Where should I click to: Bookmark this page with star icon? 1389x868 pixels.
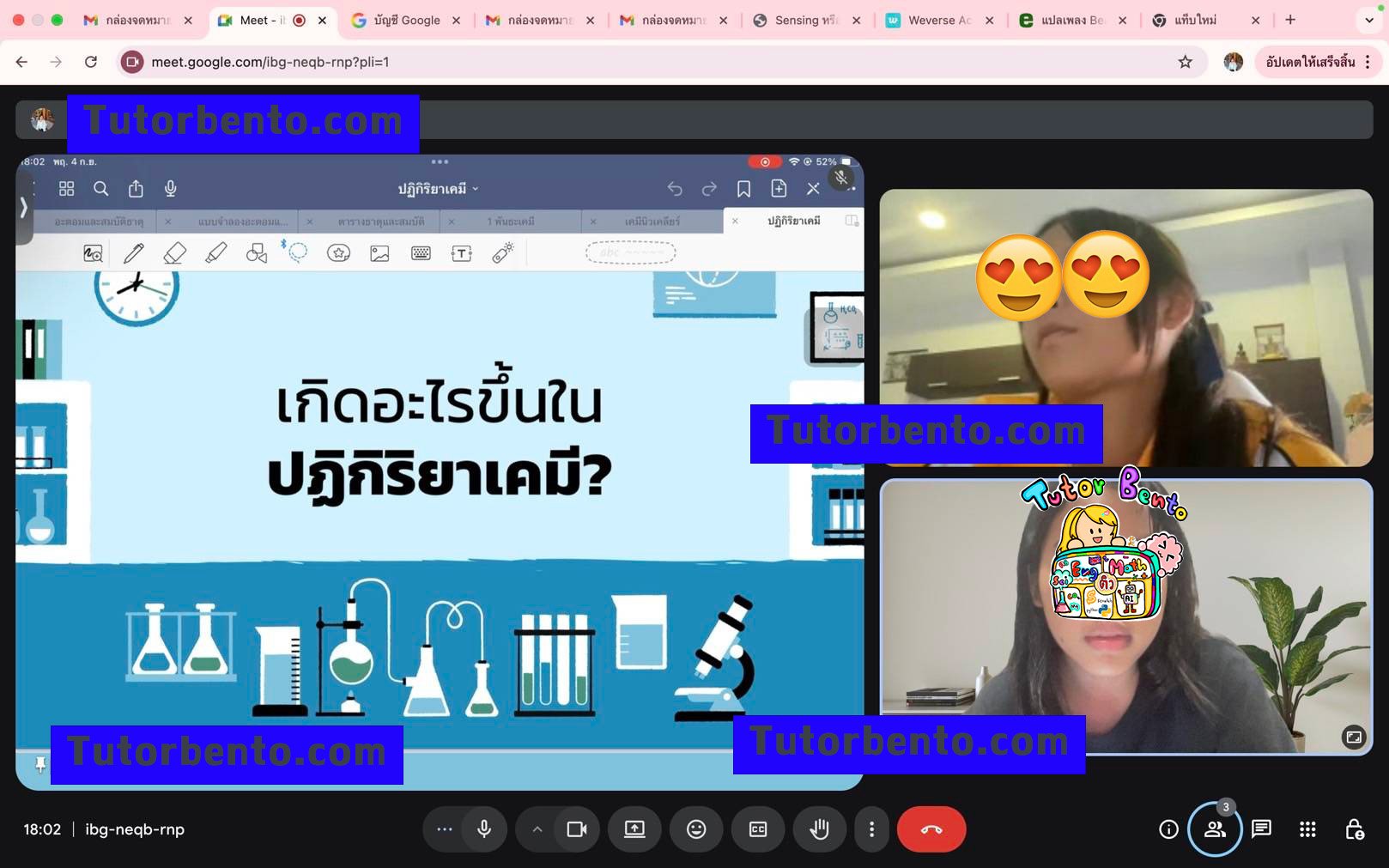(1186, 62)
